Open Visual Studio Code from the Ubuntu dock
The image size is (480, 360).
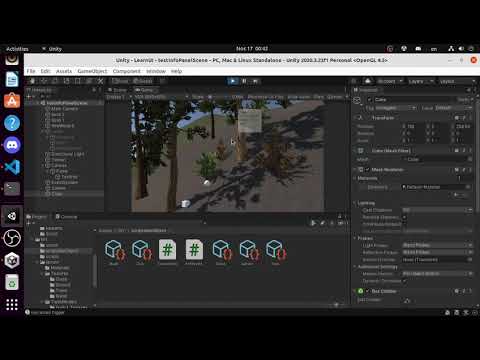(12, 167)
